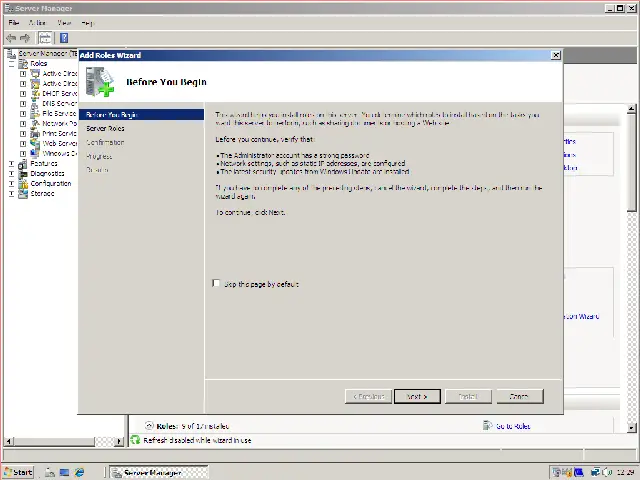The image size is (640, 480).
Task: Click the first quick launch icon beside Start
Action: pyautogui.click(x=50, y=472)
